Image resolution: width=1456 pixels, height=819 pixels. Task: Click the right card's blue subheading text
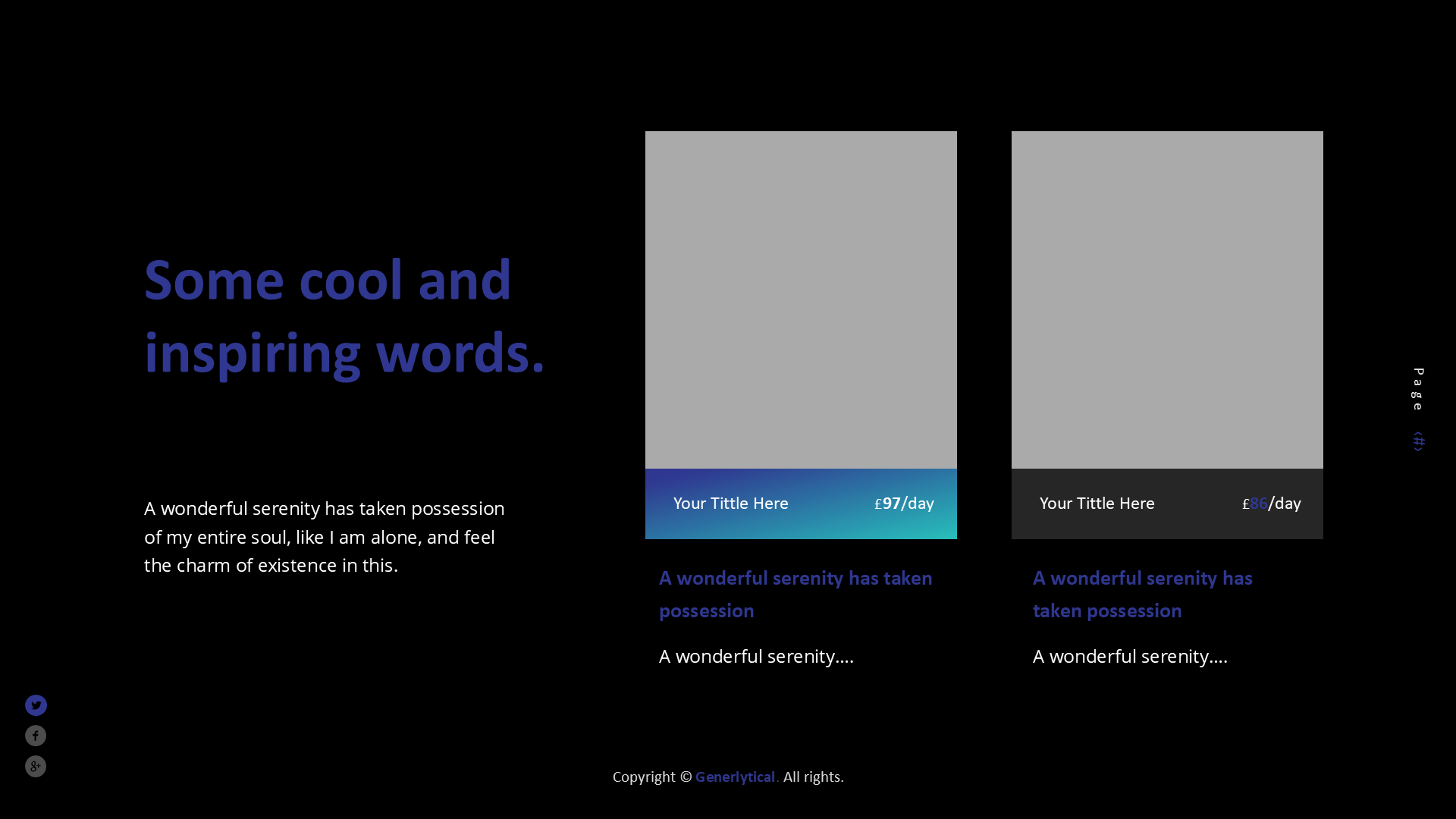[1142, 595]
